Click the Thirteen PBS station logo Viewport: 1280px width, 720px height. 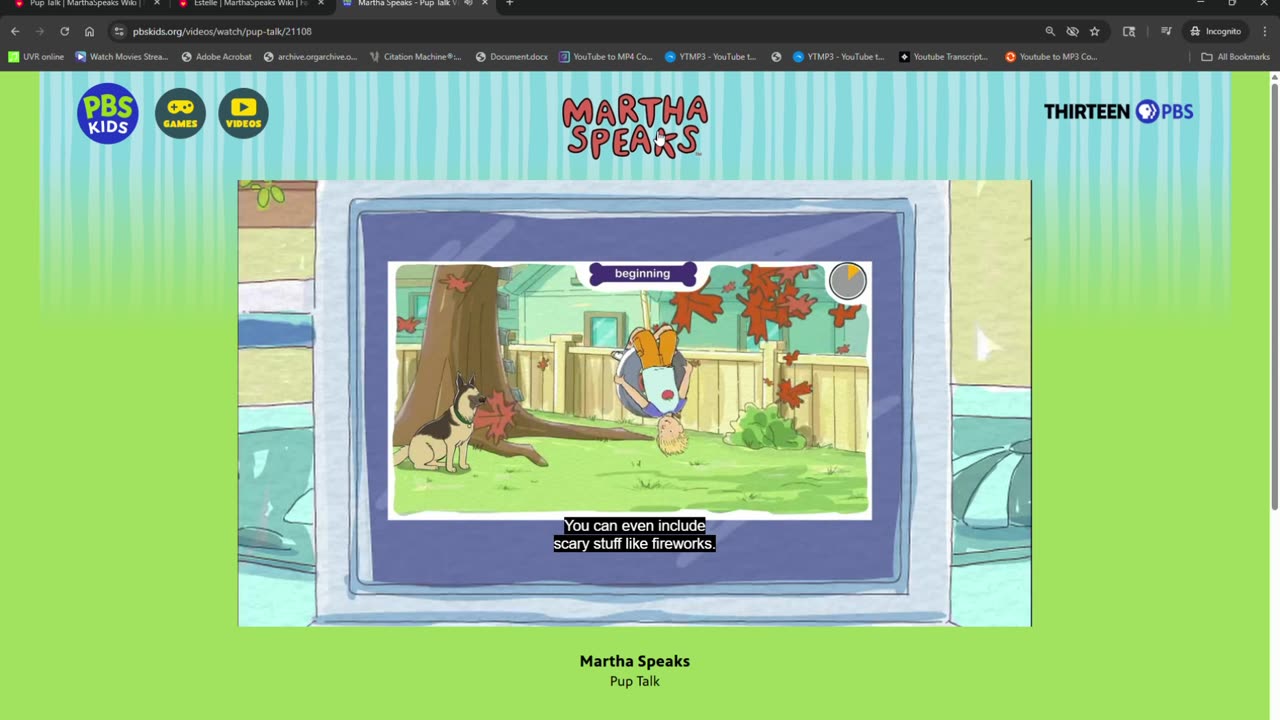1118,111
